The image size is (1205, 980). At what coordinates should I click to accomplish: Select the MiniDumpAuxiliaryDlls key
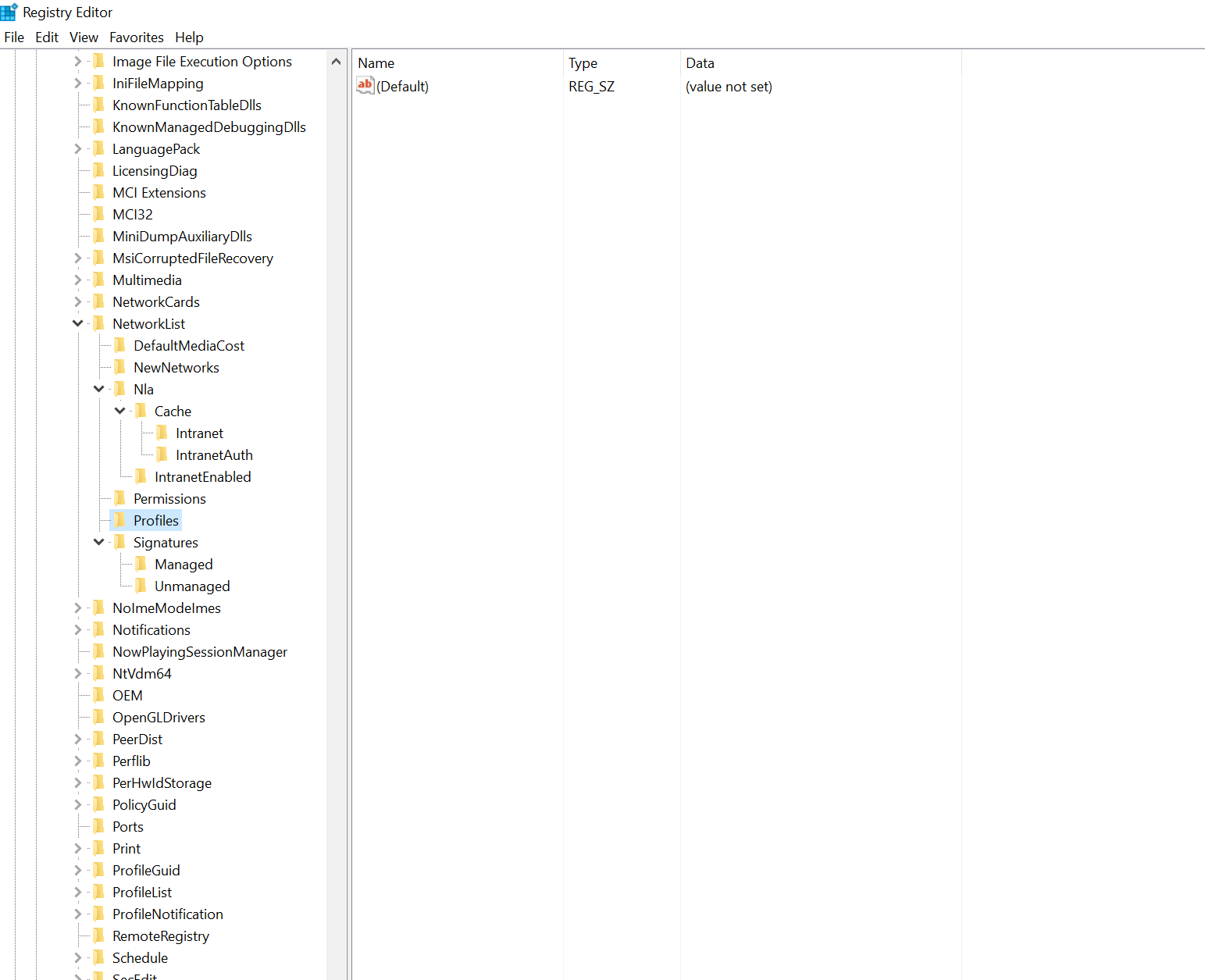click(x=182, y=236)
